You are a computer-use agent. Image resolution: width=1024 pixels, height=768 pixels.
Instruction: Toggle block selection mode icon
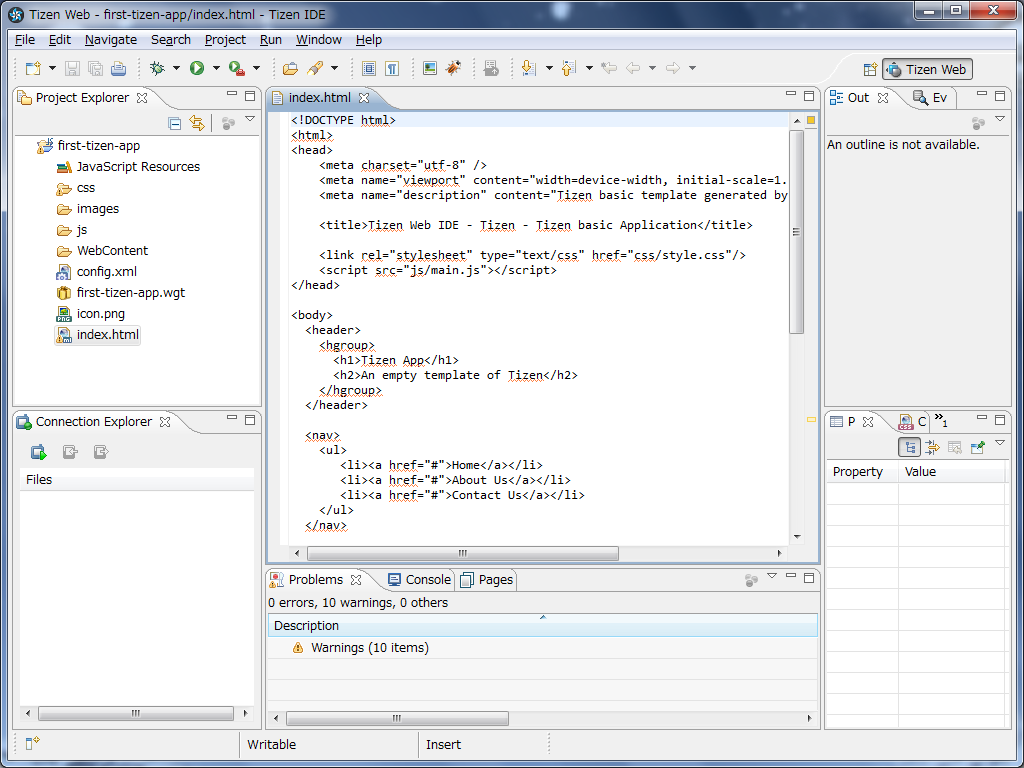(x=369, y=68)
